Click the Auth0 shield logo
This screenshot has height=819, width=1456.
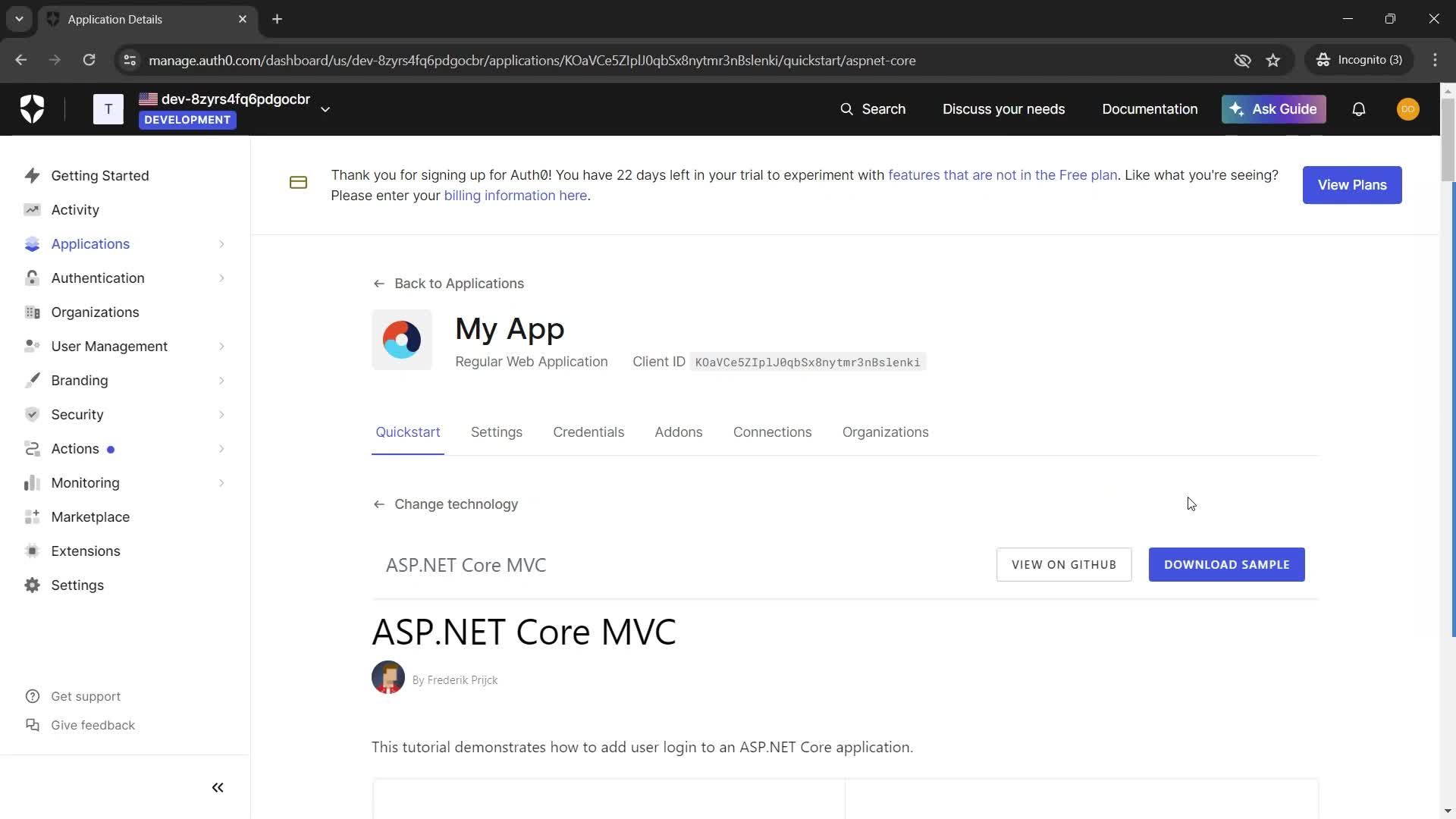pos(32,109)
